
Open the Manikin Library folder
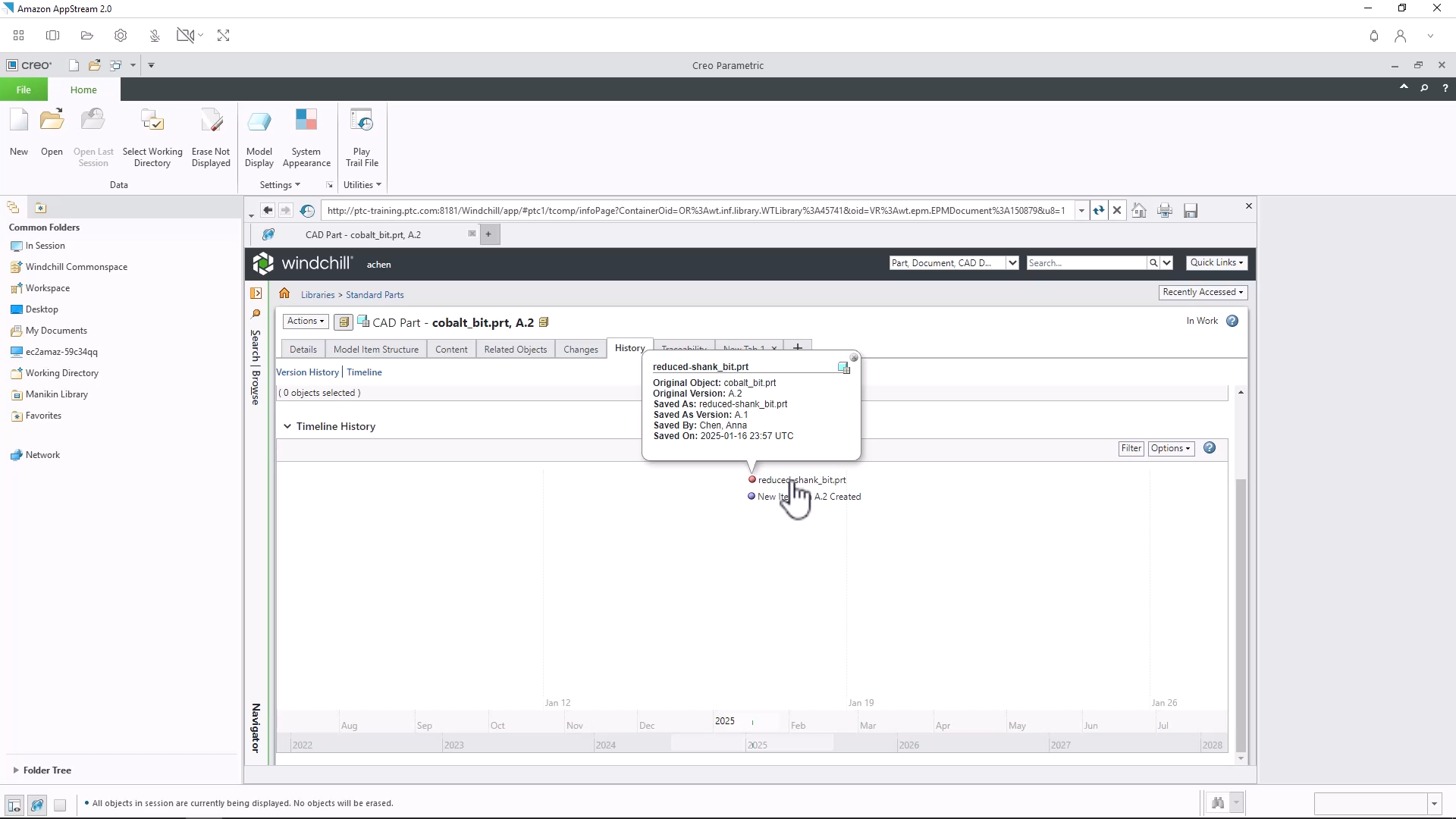[56, 394]
